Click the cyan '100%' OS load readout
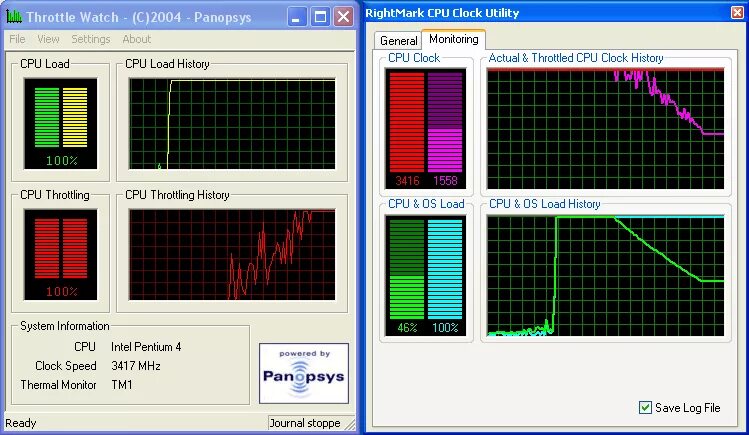749x435 pixels. (445, 328)
